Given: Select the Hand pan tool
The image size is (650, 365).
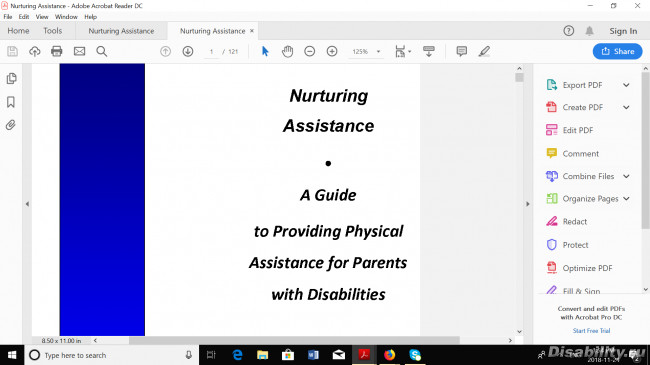Looking at the screenshot, I should (x=287, y=51).
